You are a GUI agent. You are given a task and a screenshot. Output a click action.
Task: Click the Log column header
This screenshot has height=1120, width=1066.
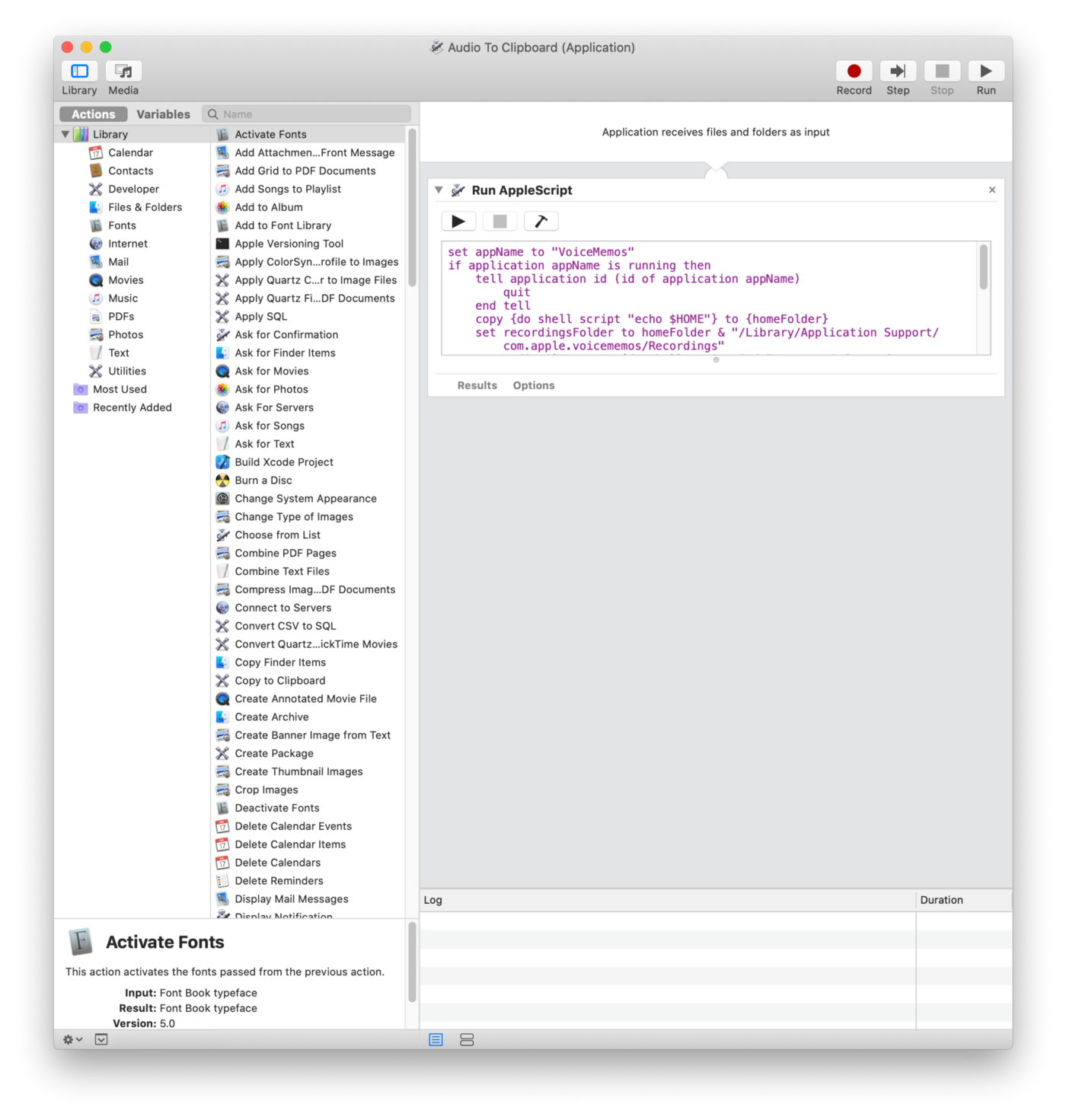tap(668, 900)
